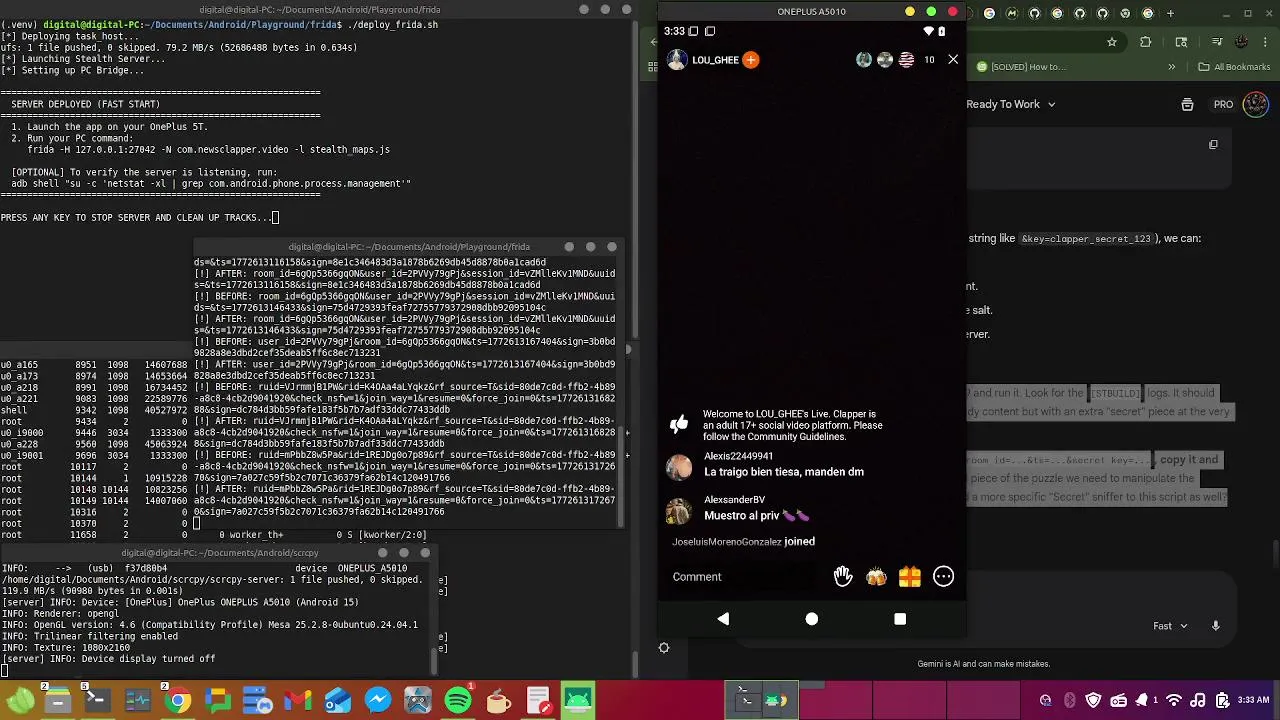
Task: Open the viewer count showing 10
Action: 929,60
